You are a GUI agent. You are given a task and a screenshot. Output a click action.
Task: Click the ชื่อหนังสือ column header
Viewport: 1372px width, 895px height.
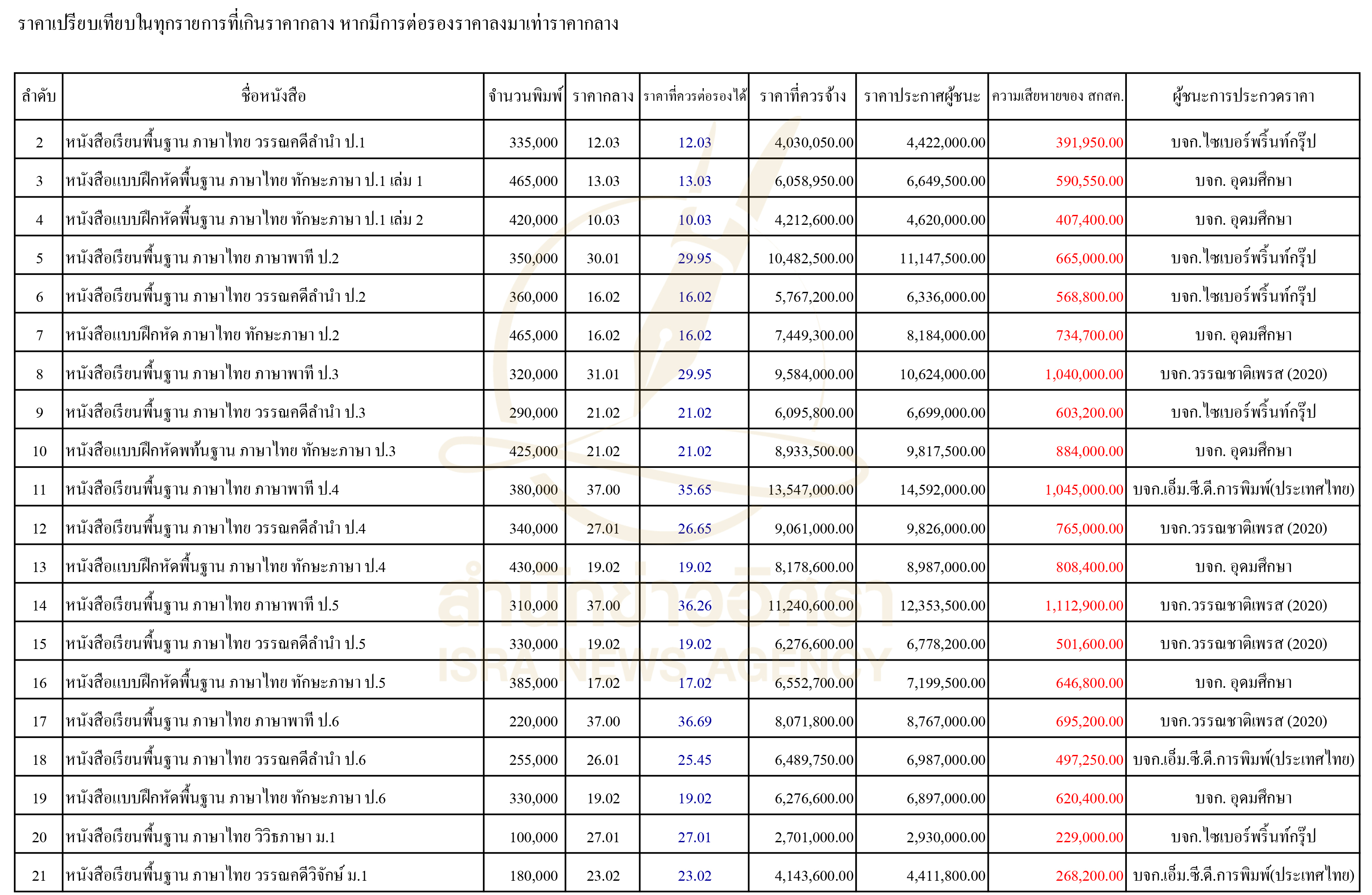[273, 96]
